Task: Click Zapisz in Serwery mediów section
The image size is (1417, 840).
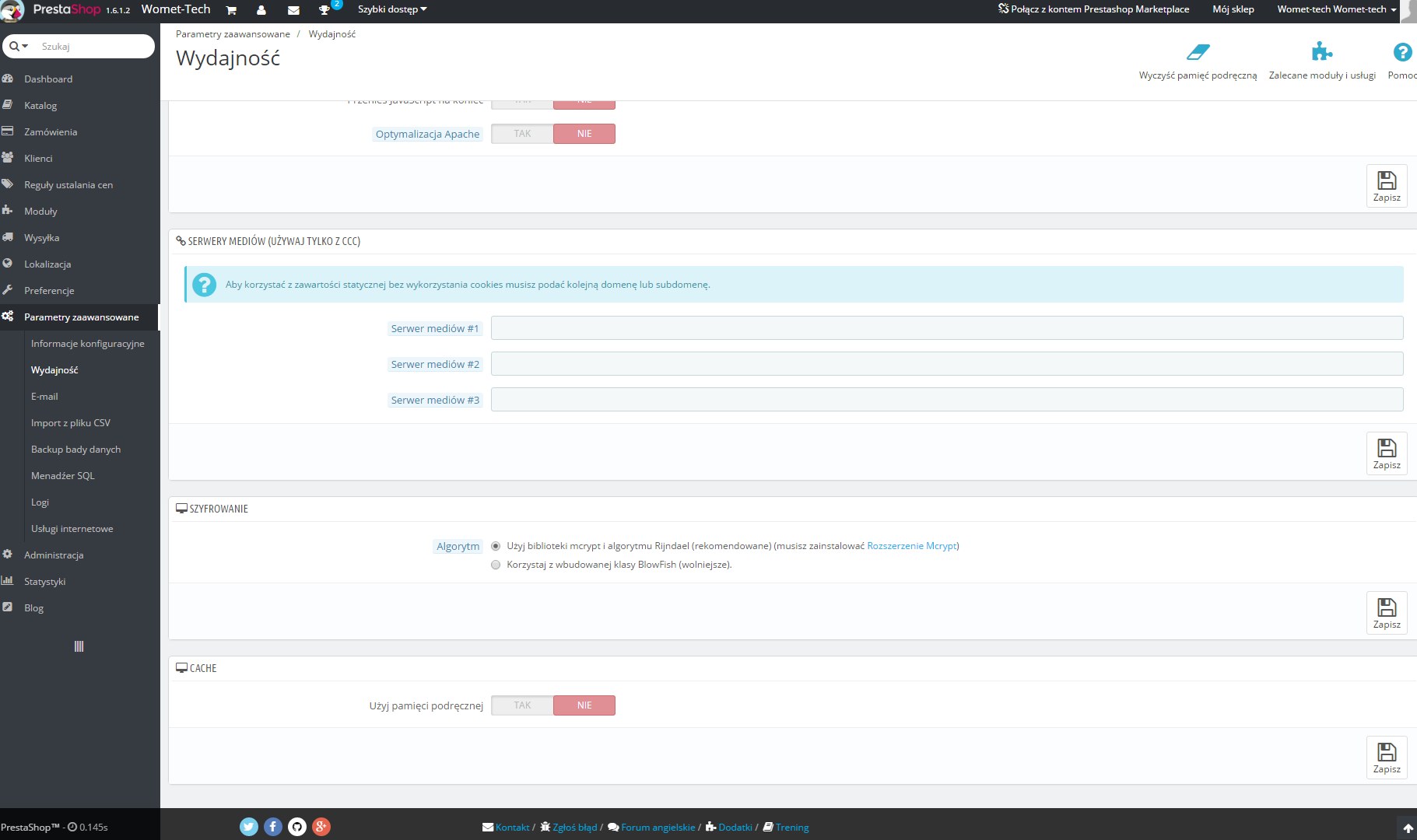Action: [x=1387, y=453]
